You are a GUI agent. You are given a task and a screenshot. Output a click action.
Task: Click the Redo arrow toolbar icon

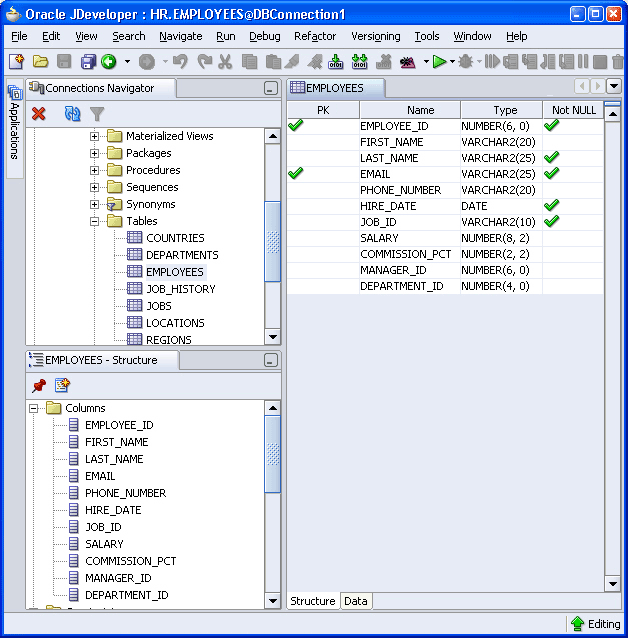[x=204, y=62]
